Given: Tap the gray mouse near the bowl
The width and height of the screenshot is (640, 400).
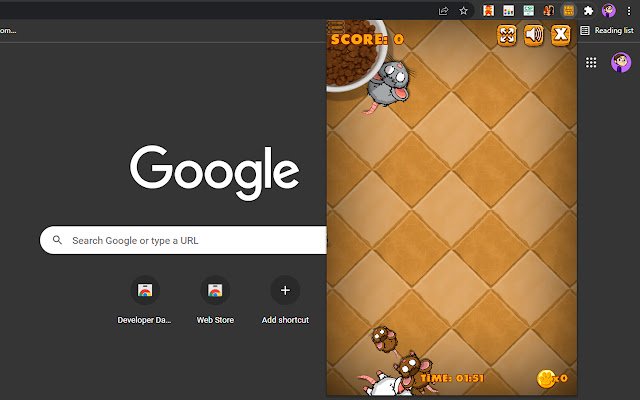Looking at the screenshot, I should (388, 86).
